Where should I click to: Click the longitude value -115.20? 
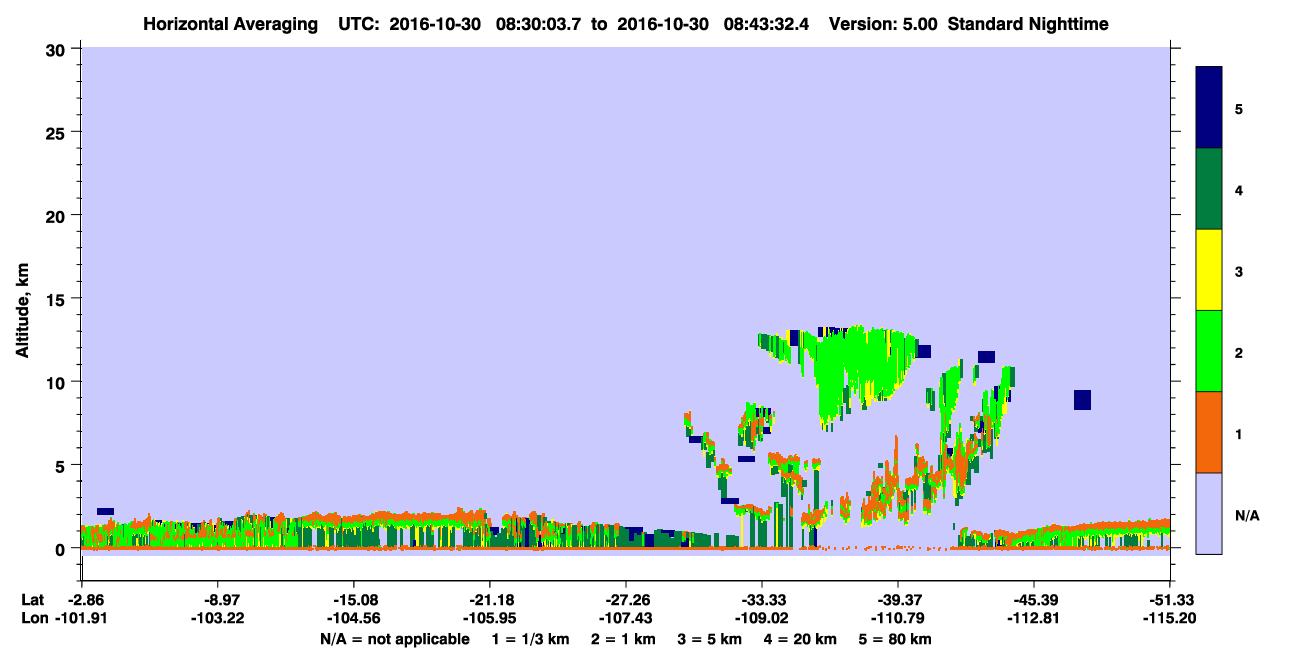[1170, 618]
